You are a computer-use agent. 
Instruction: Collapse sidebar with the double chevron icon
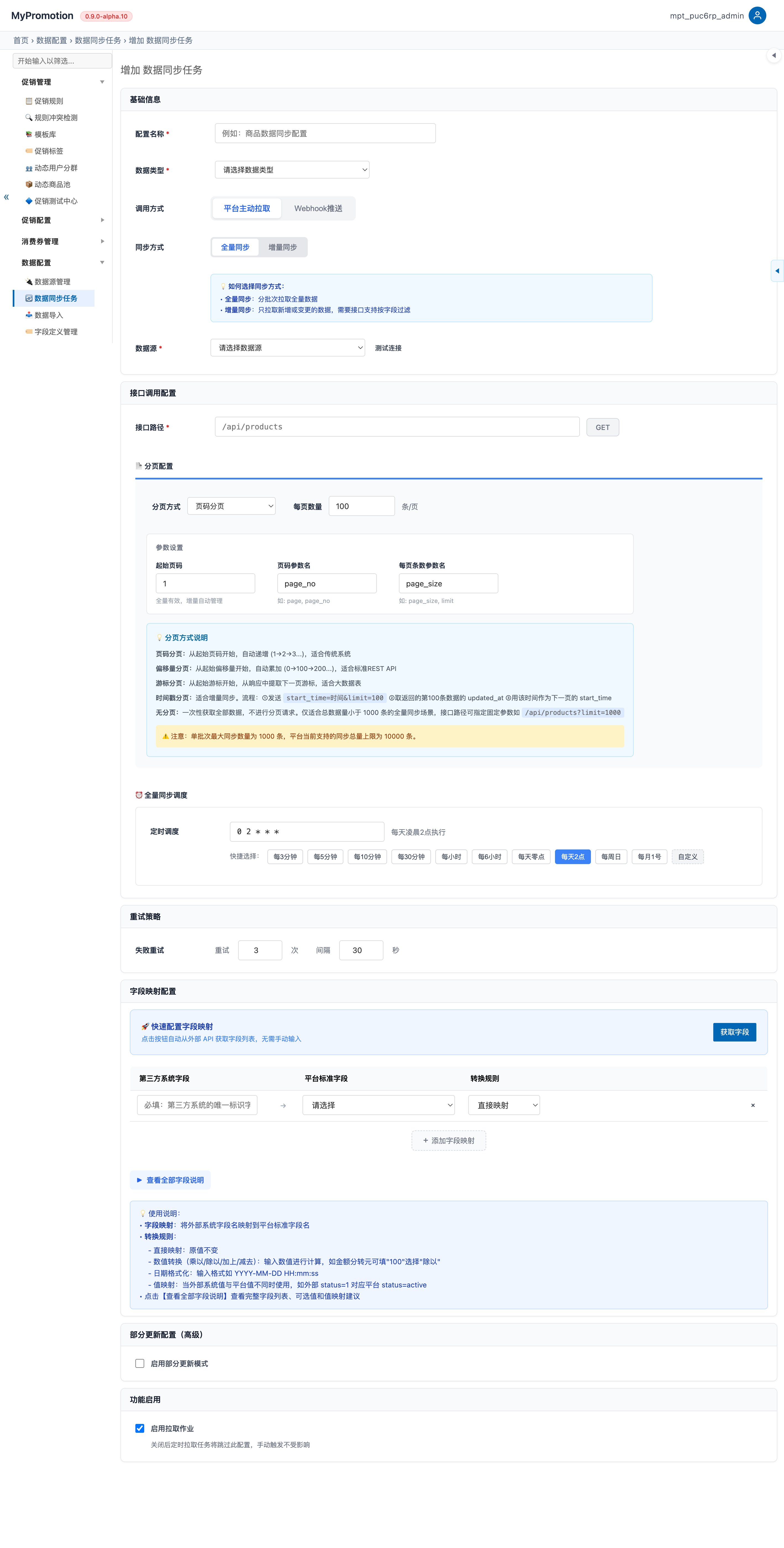[x=7, y=197]
